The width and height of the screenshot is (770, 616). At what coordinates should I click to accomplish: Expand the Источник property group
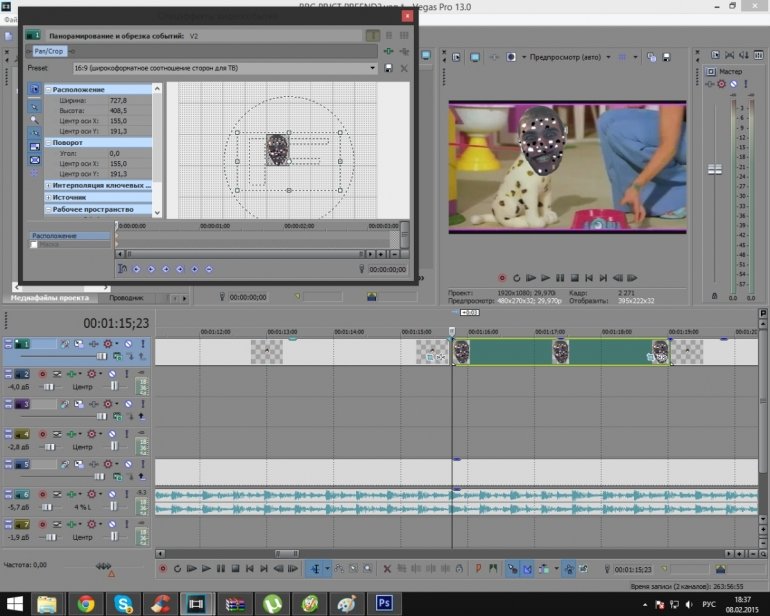(49, 197)
